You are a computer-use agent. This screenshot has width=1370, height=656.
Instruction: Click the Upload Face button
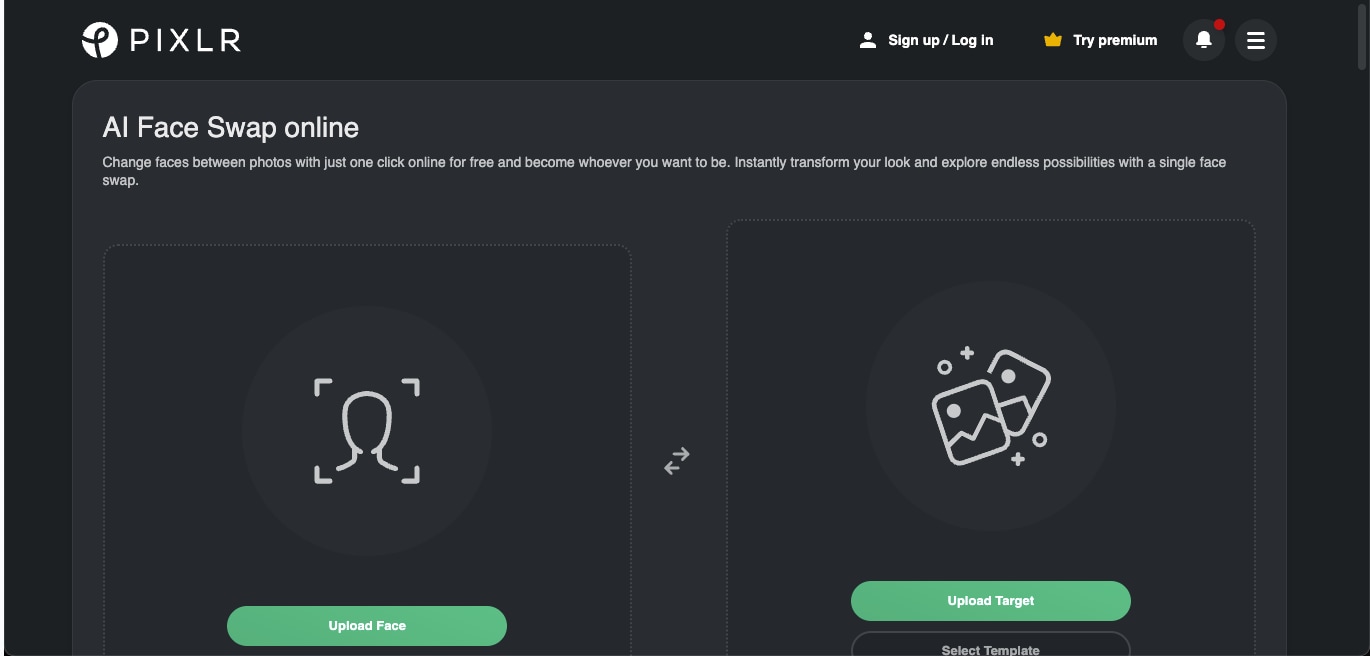[367, 626]
